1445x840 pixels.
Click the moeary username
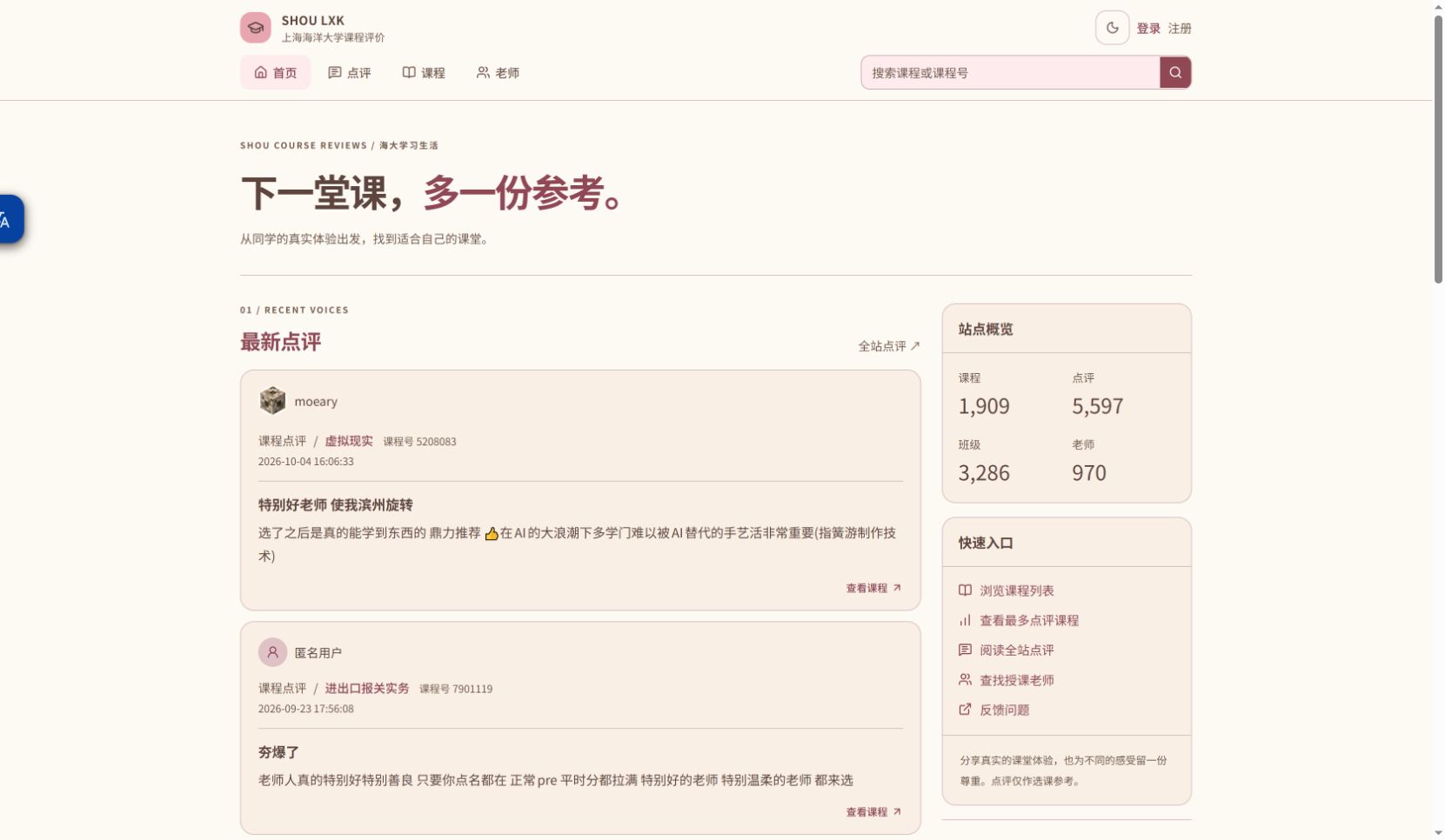pos(316,402)
